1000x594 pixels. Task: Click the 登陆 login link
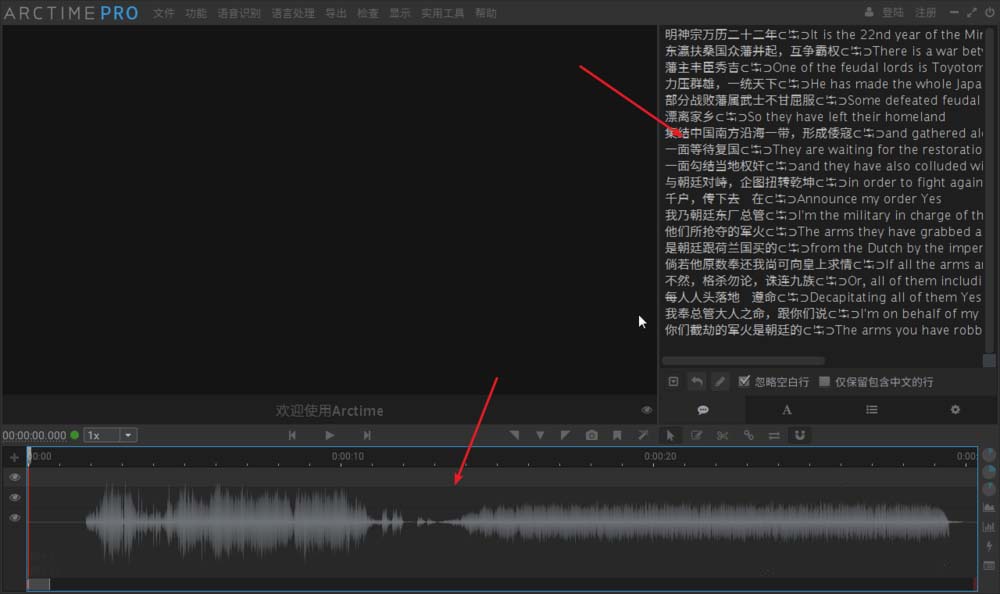coord(892,12)
